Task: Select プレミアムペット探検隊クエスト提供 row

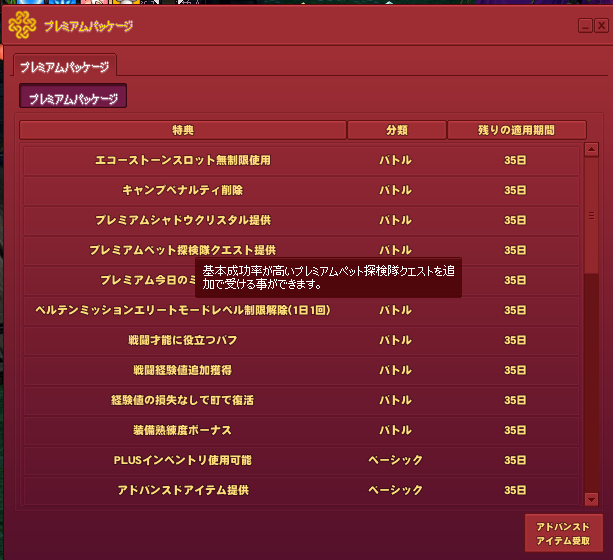Action: pos(301,250)
